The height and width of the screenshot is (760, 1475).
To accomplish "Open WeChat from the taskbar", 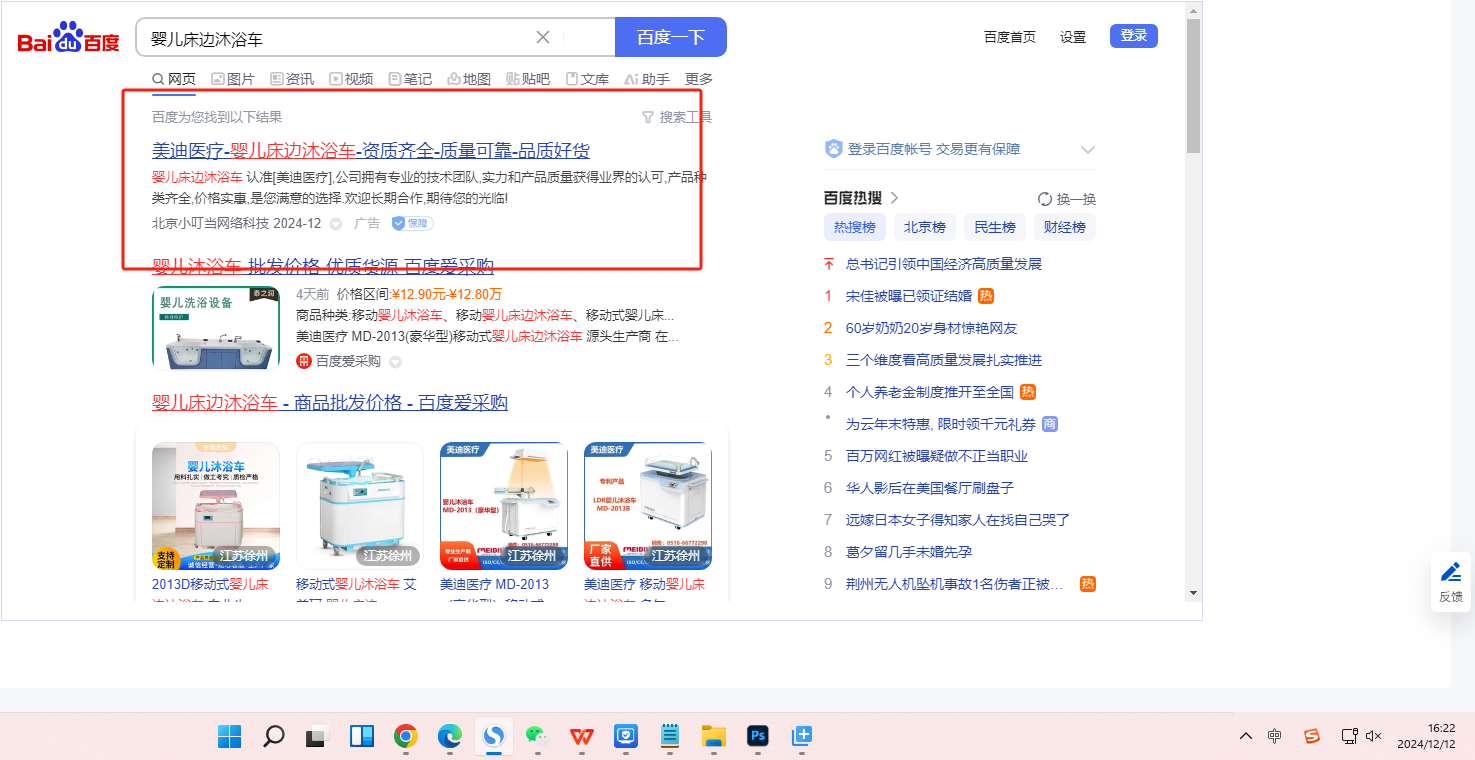I will pos(538,737).
